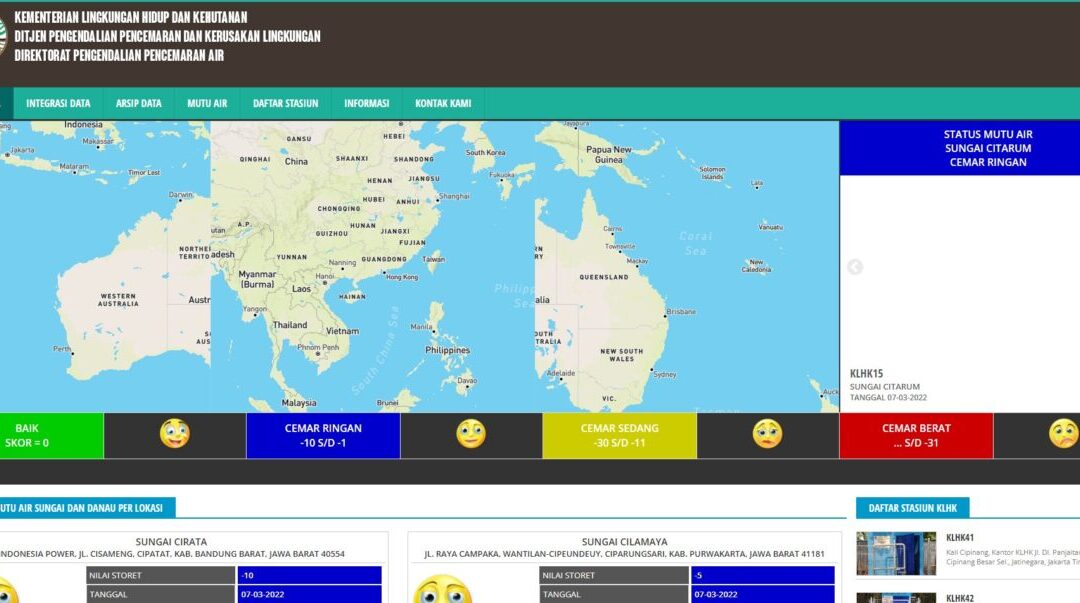The height and width of the screenshot is (603, 1080).
Task: Click Kementerian Lingkungan Hidup dan Kehutanan header title
Action: 131,17
